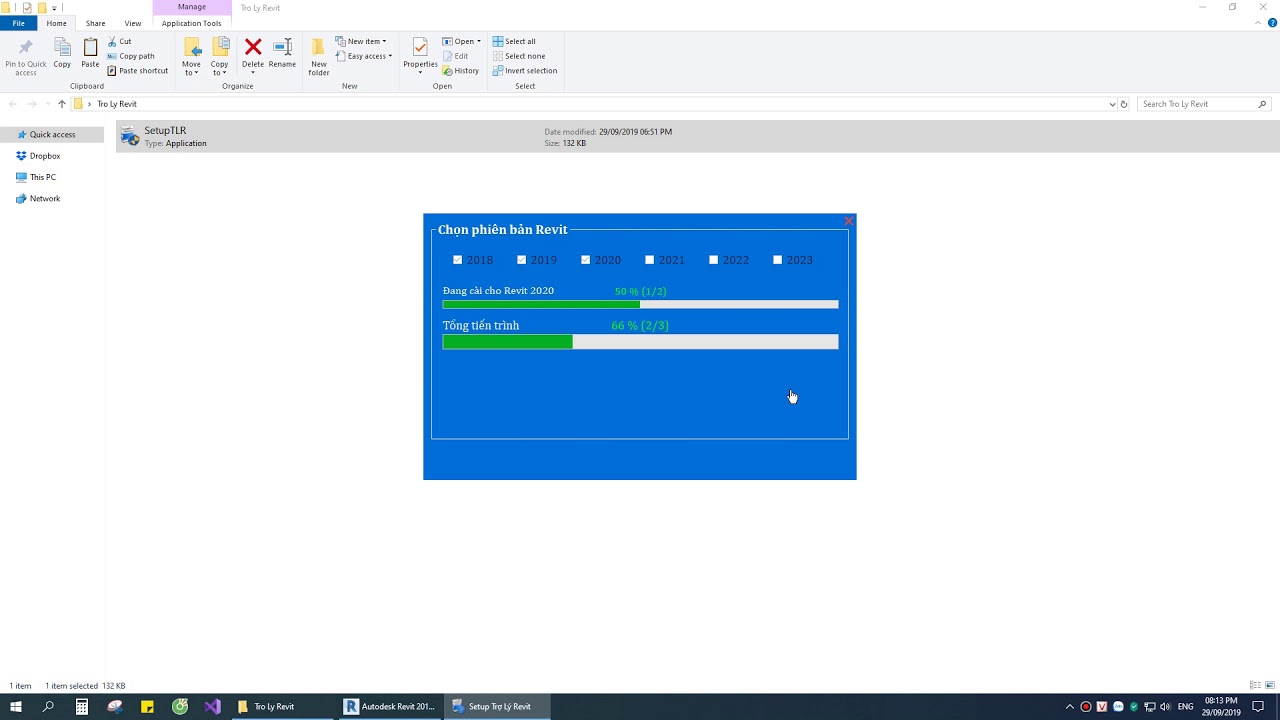
Task: Open the Application Tools tab
Action: (x=191, y=23)
